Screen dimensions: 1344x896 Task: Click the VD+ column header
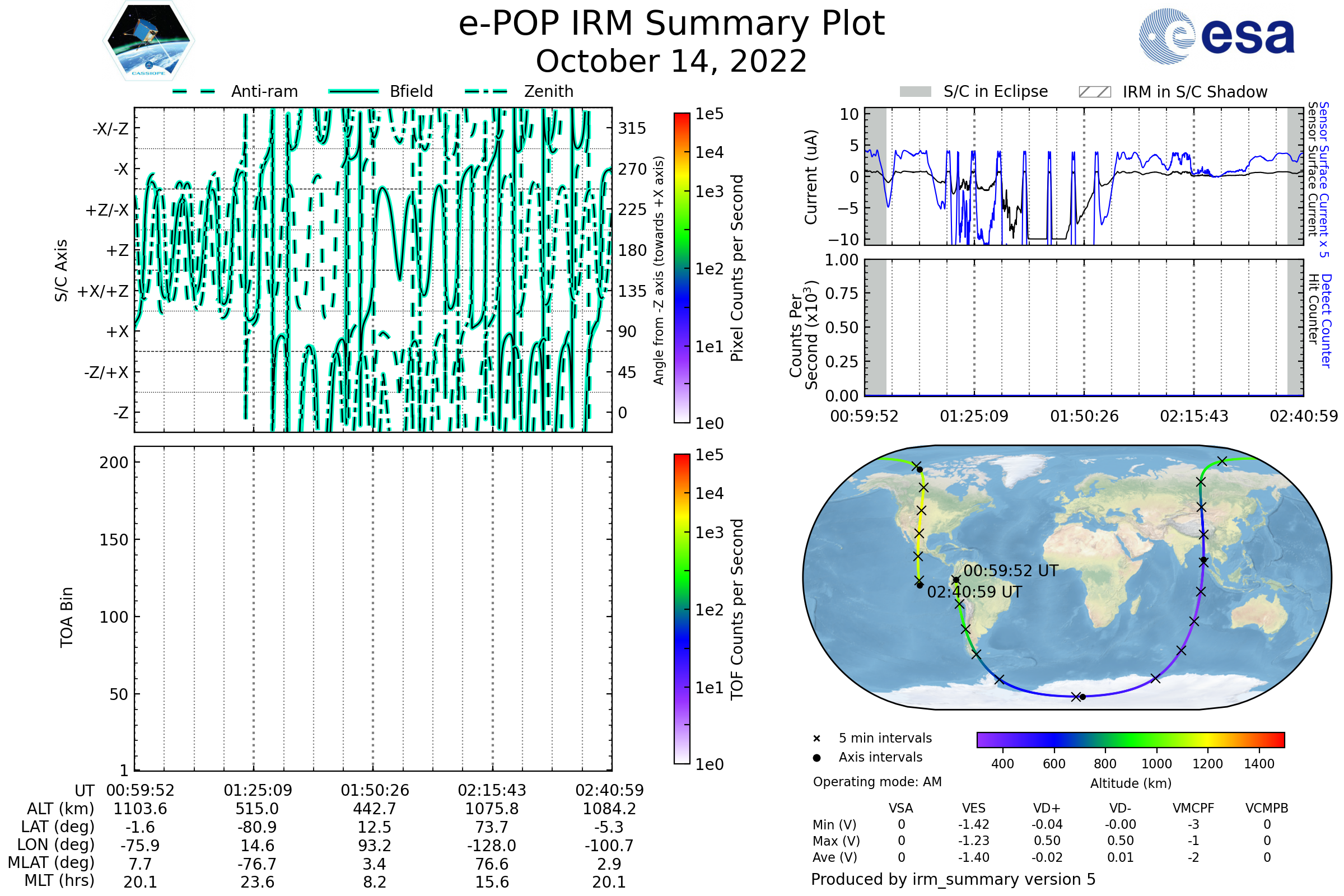[x=1047, y=808]
